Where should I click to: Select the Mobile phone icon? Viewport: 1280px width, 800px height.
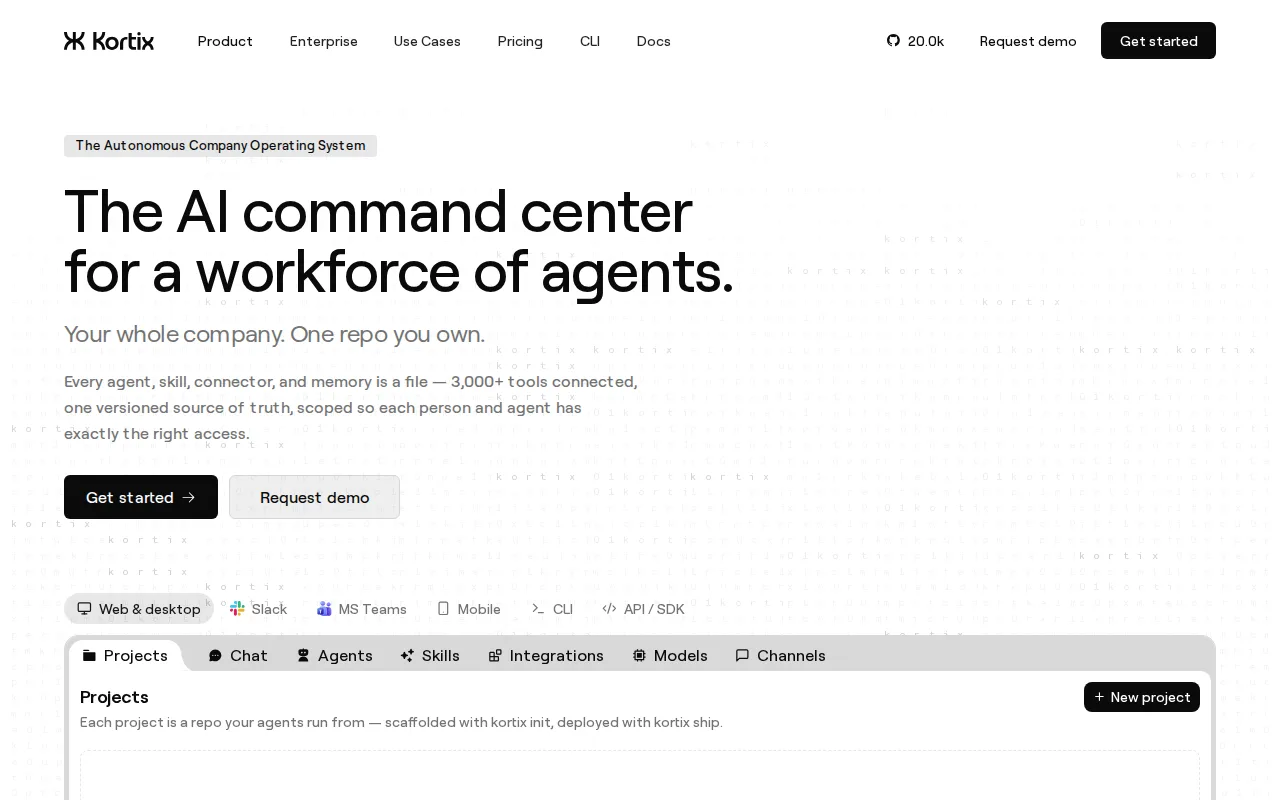[443, 609]
